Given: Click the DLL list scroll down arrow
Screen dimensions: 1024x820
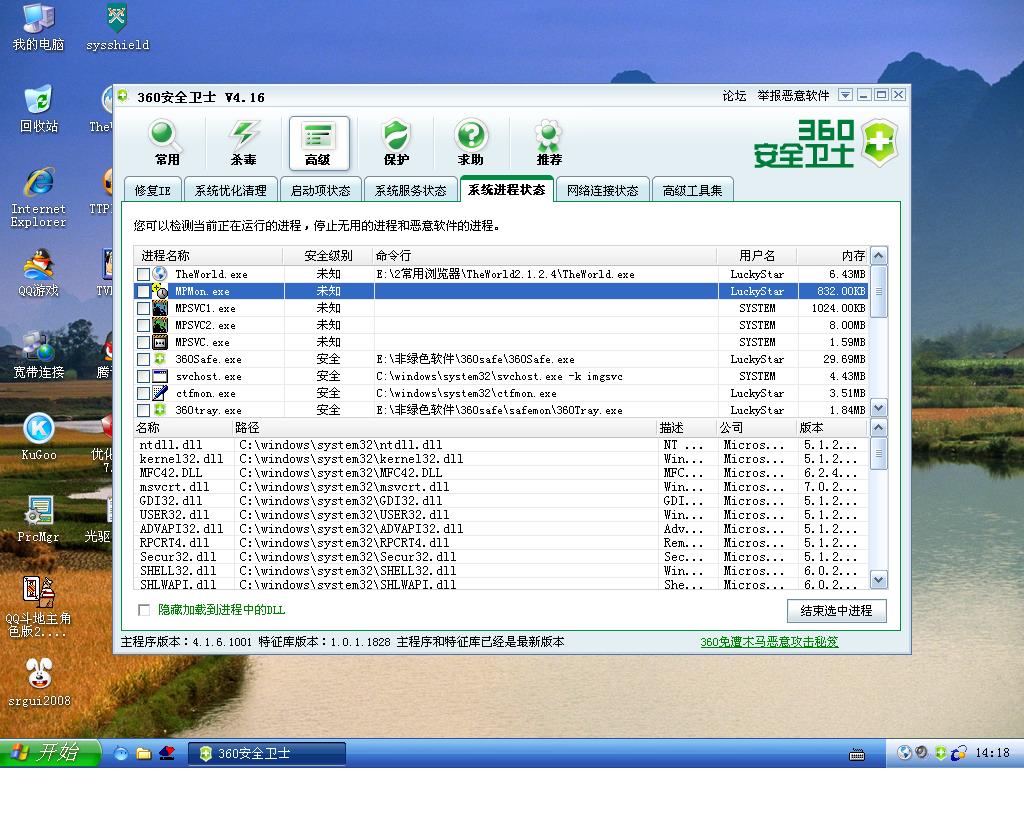Looking at the screenshot, I should coord(879,579).
